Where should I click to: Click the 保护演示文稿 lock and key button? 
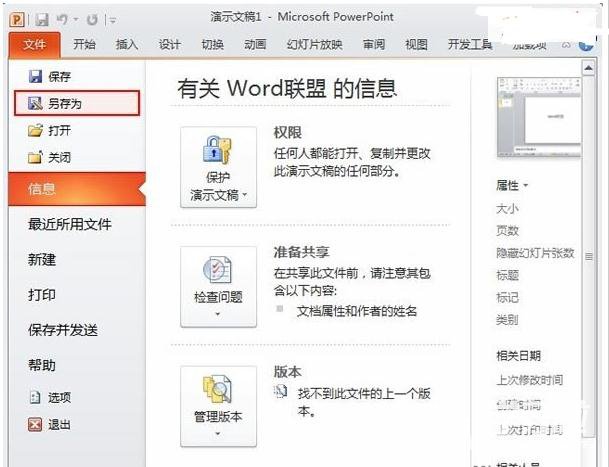click(219, 167)
